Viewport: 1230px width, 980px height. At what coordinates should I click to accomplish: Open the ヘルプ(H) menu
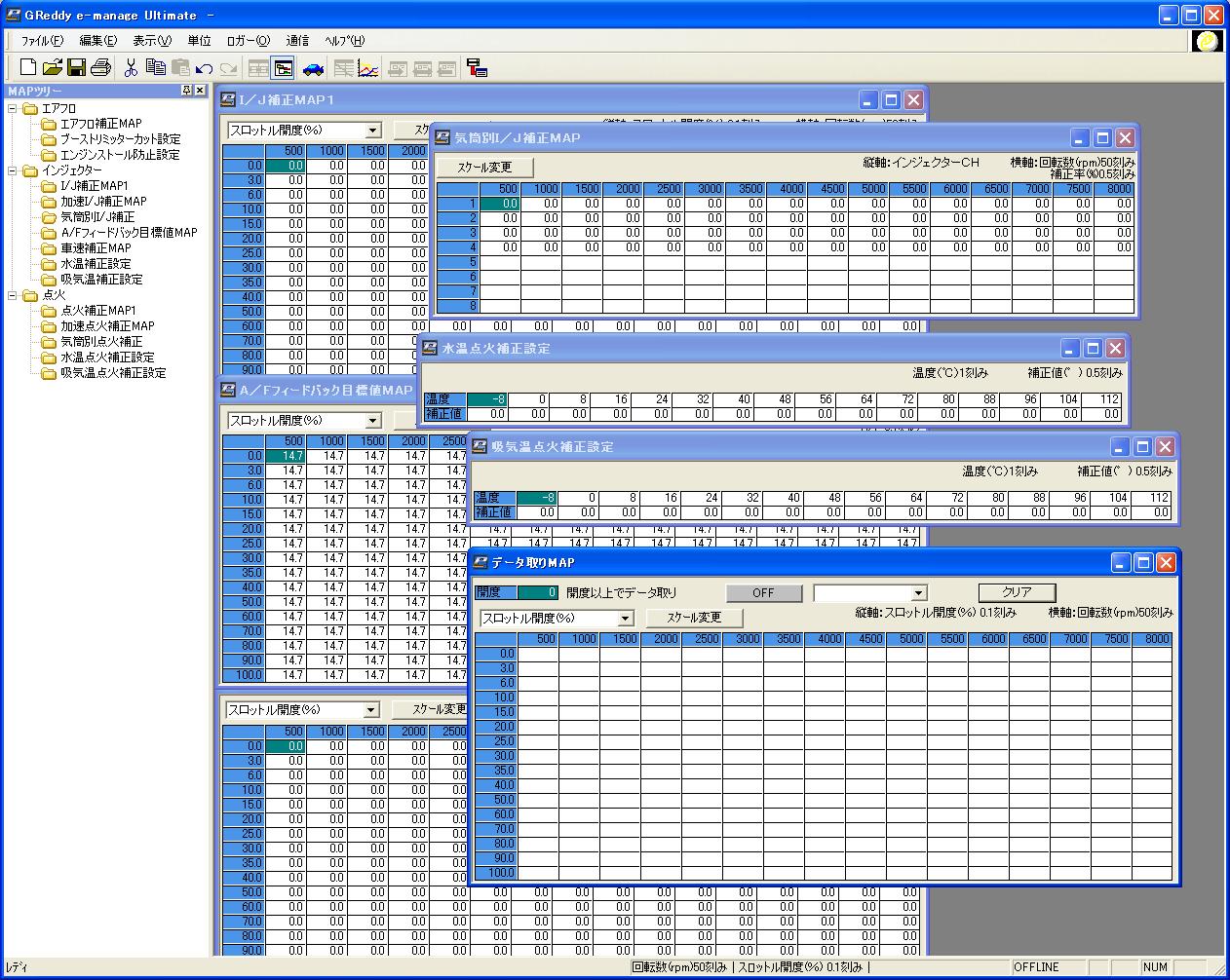pos(344,41)
